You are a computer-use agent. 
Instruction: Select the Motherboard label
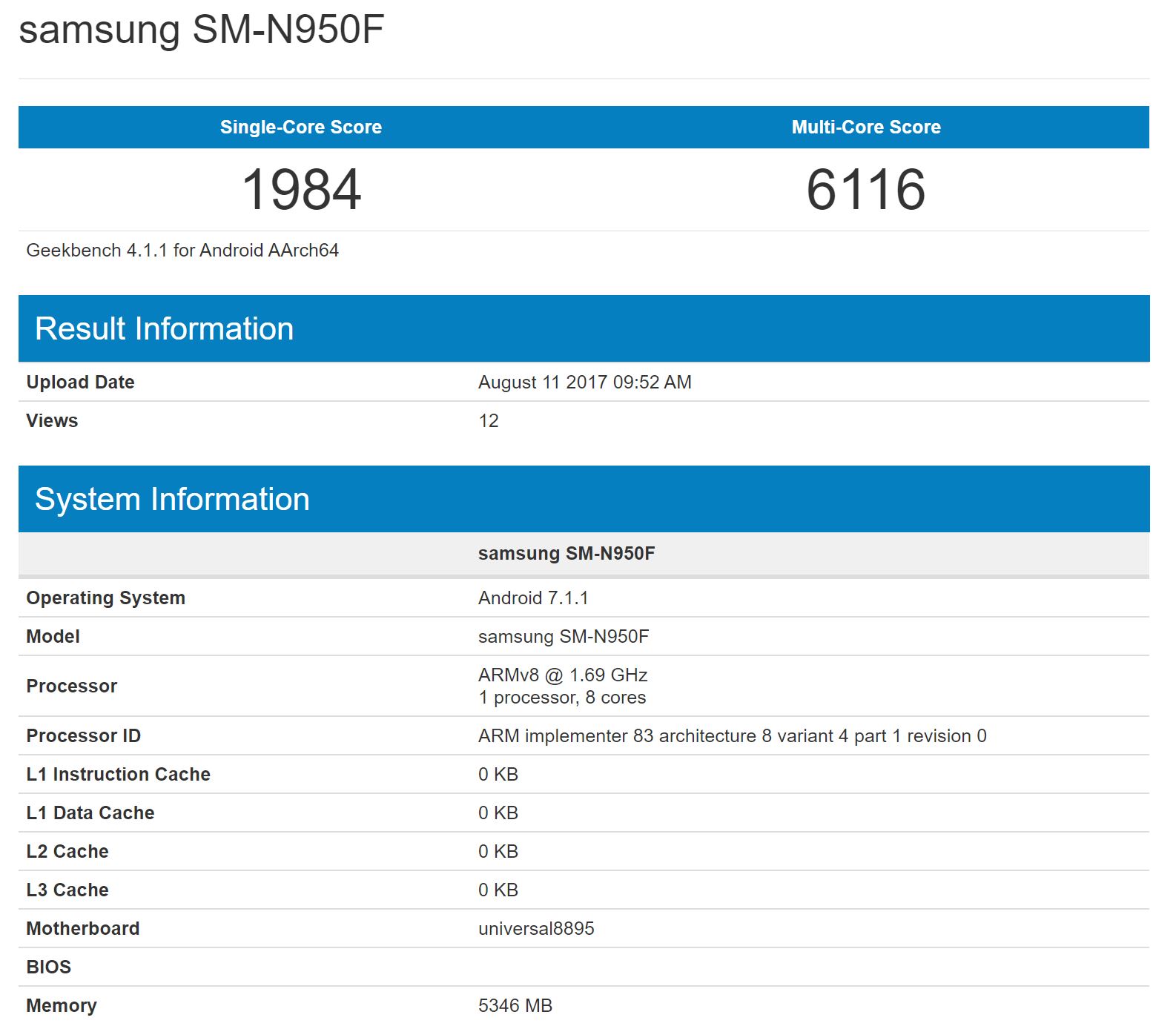tap(82, 928)
